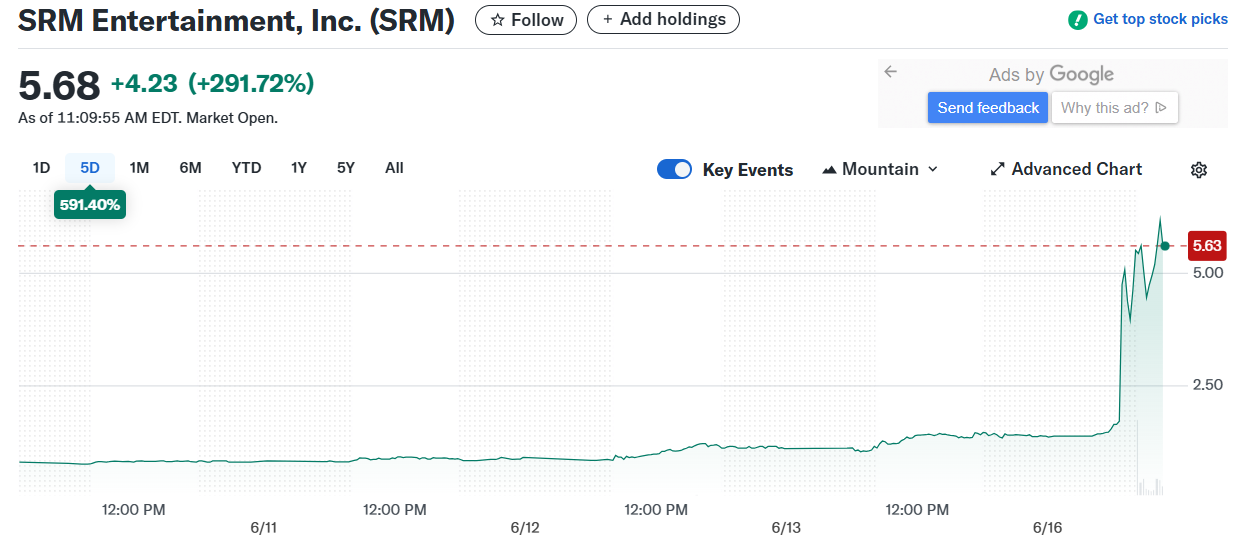The image size is (1255, 541).
Task: Click the market open timestamp text
Action: point(148,118)
